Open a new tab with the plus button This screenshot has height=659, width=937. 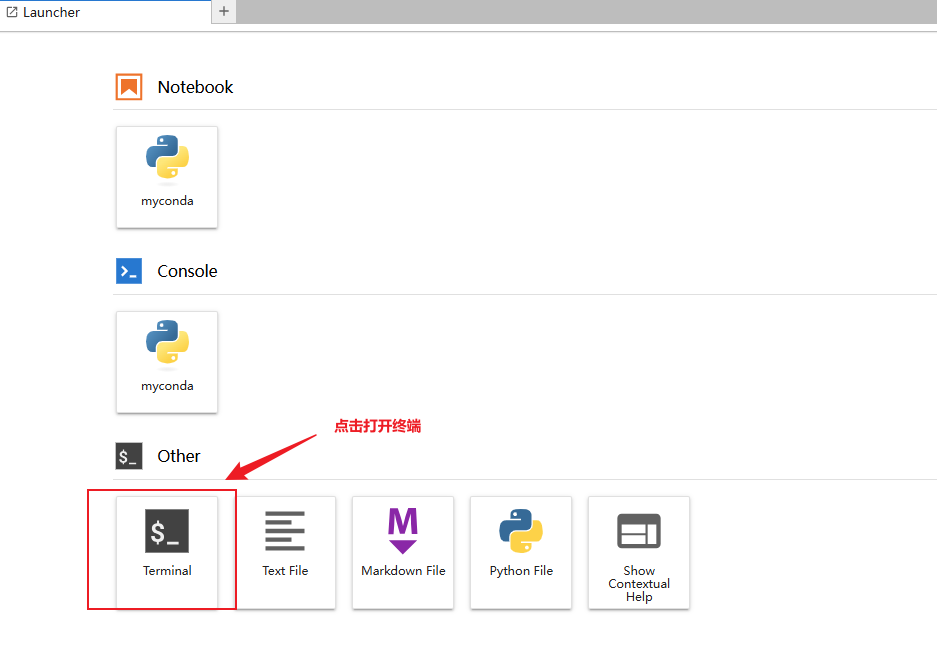tap(224, 12)
